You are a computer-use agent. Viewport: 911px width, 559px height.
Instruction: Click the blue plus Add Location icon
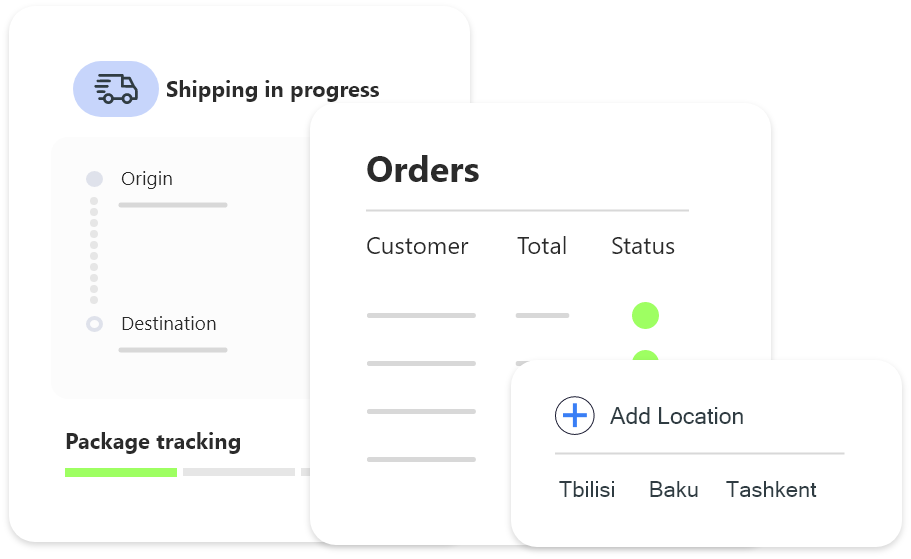click(574, 415)
